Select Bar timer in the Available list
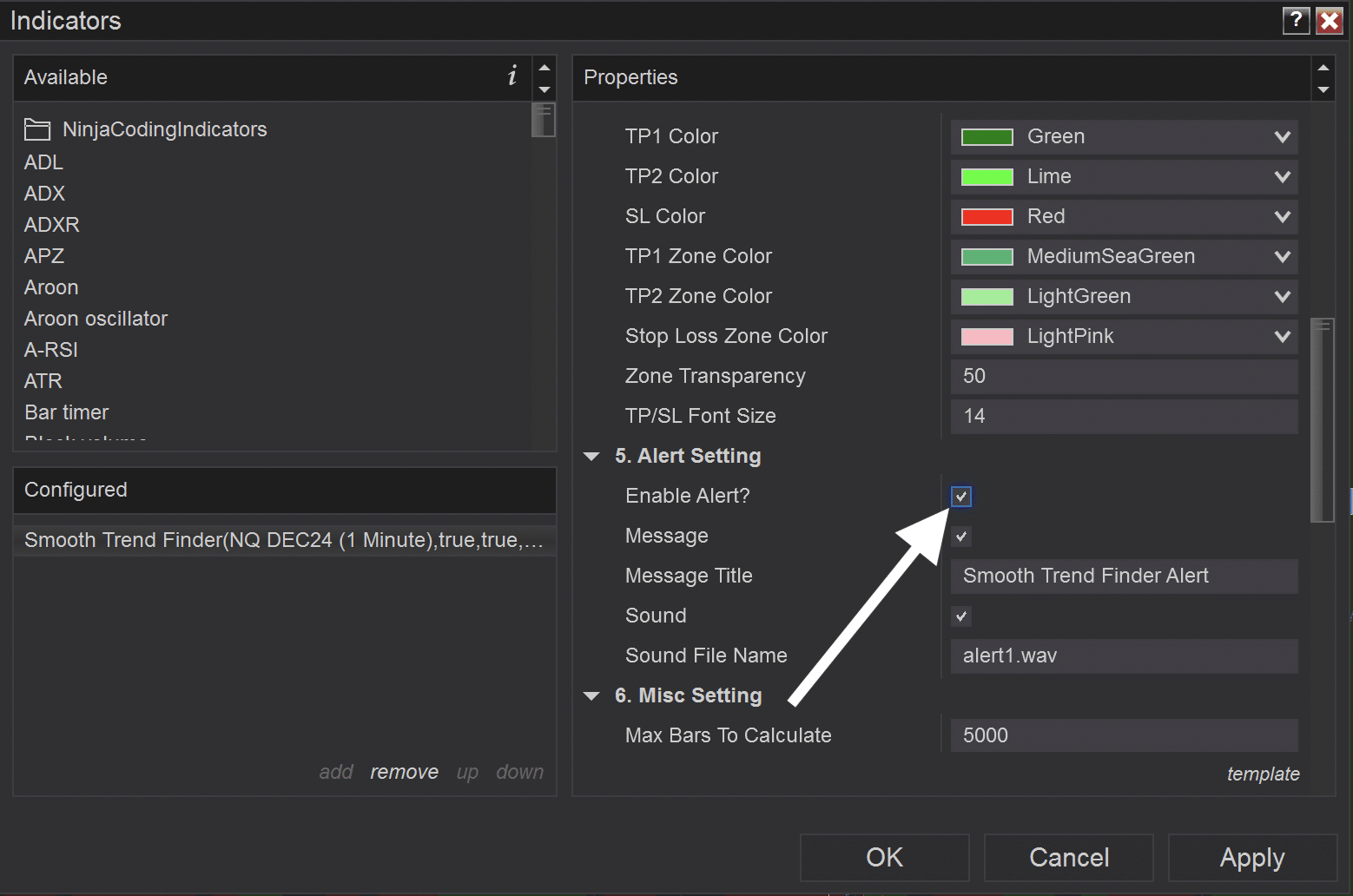The width and height of the screenshot is (1353, 896). 67,412
